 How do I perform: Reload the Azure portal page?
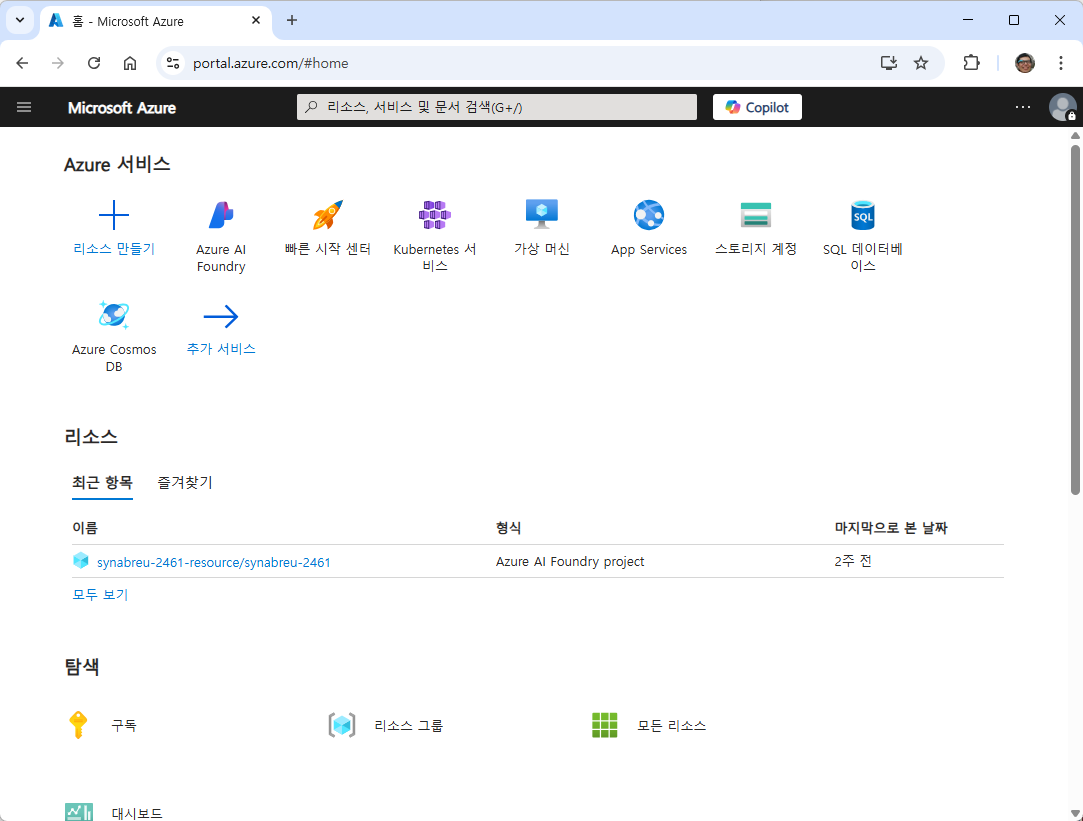(94, 63)
